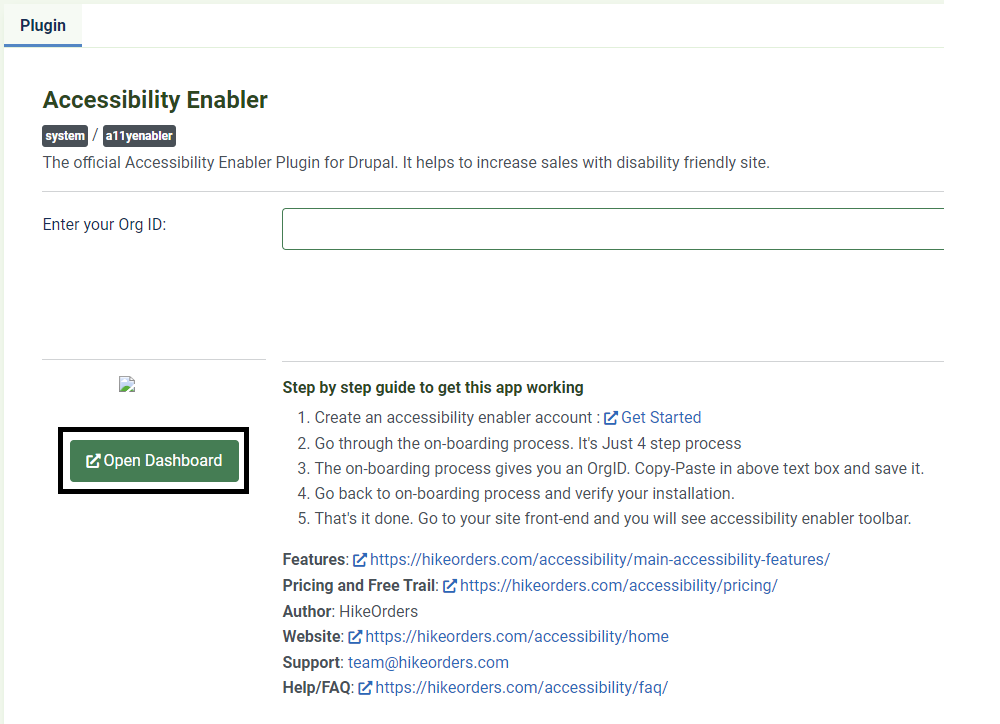This screenshot has height=724, width=1000.
Task: Click the broken image above Open Dashboard
Action: (127, 384)
